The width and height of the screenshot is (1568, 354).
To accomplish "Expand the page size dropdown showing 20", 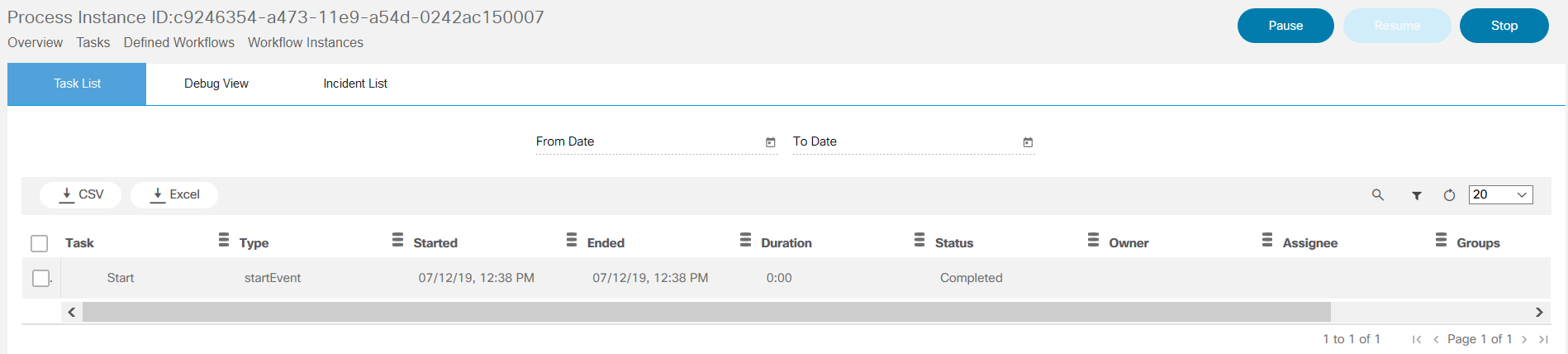I will [1500, 194].
